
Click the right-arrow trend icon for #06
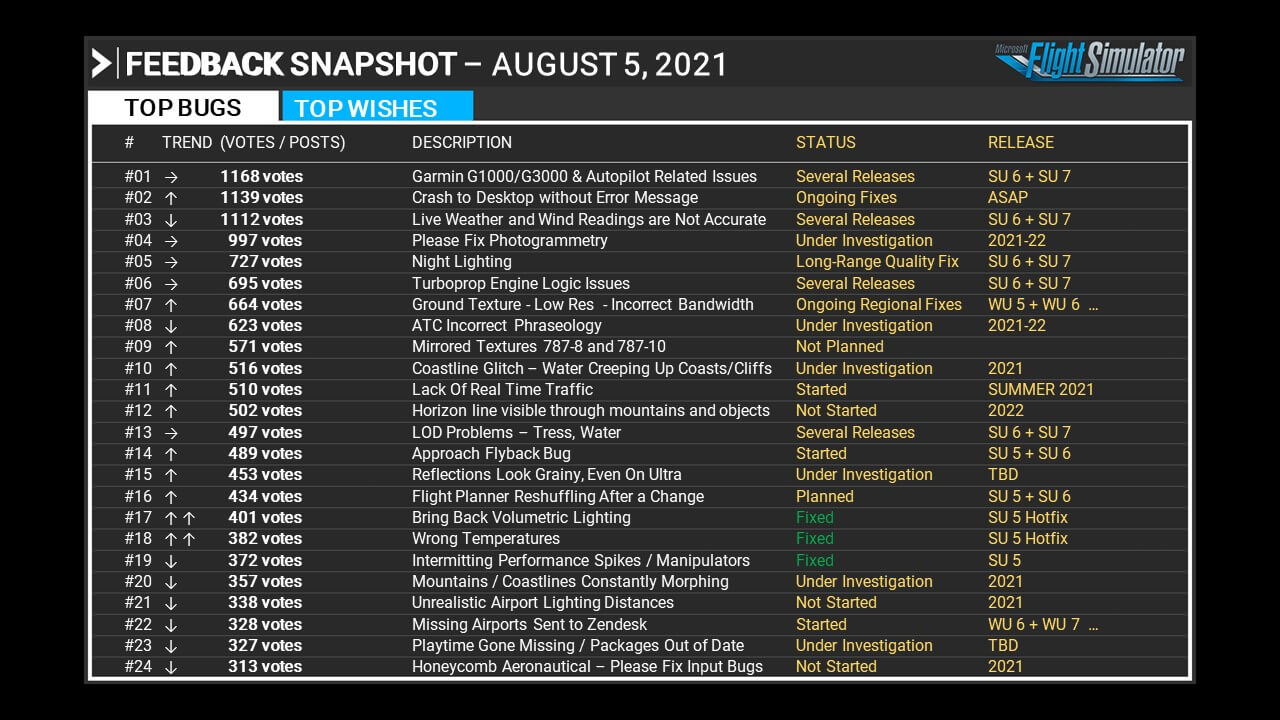(x=171, y=284)
